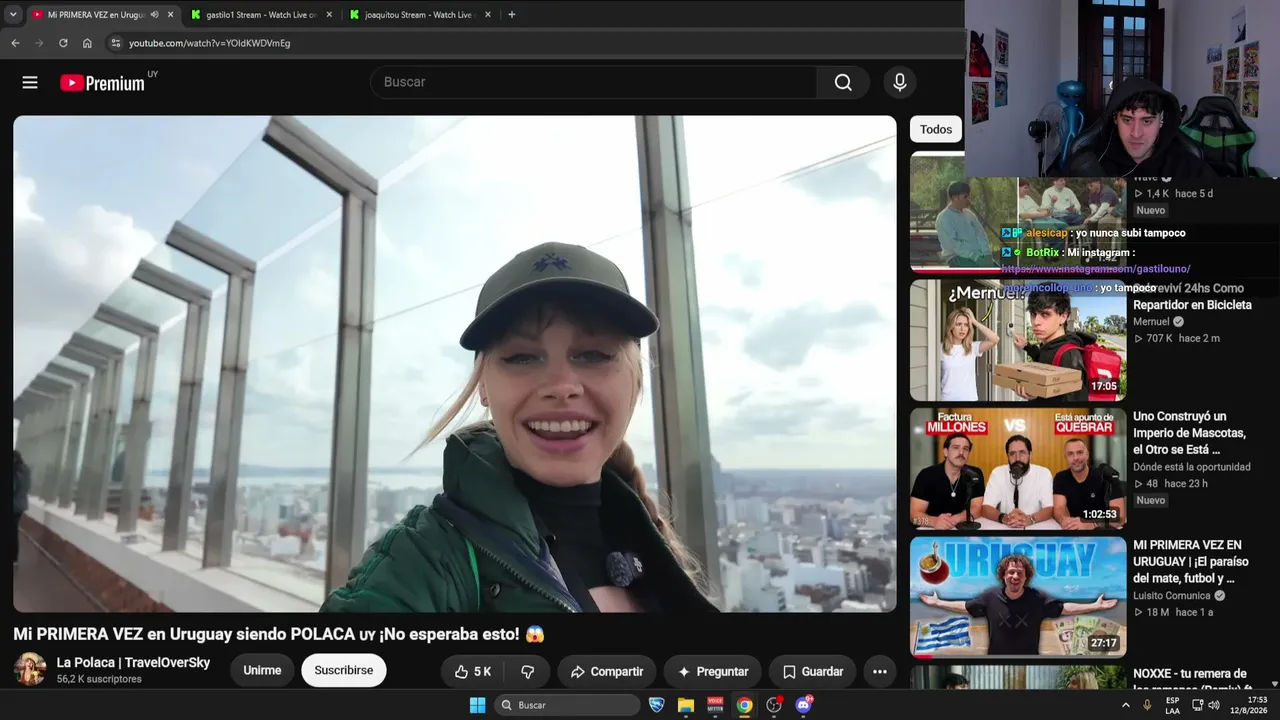Click the Windows taskbar Buscar box
Screen dimensions: 1280x720
(567, 705)
